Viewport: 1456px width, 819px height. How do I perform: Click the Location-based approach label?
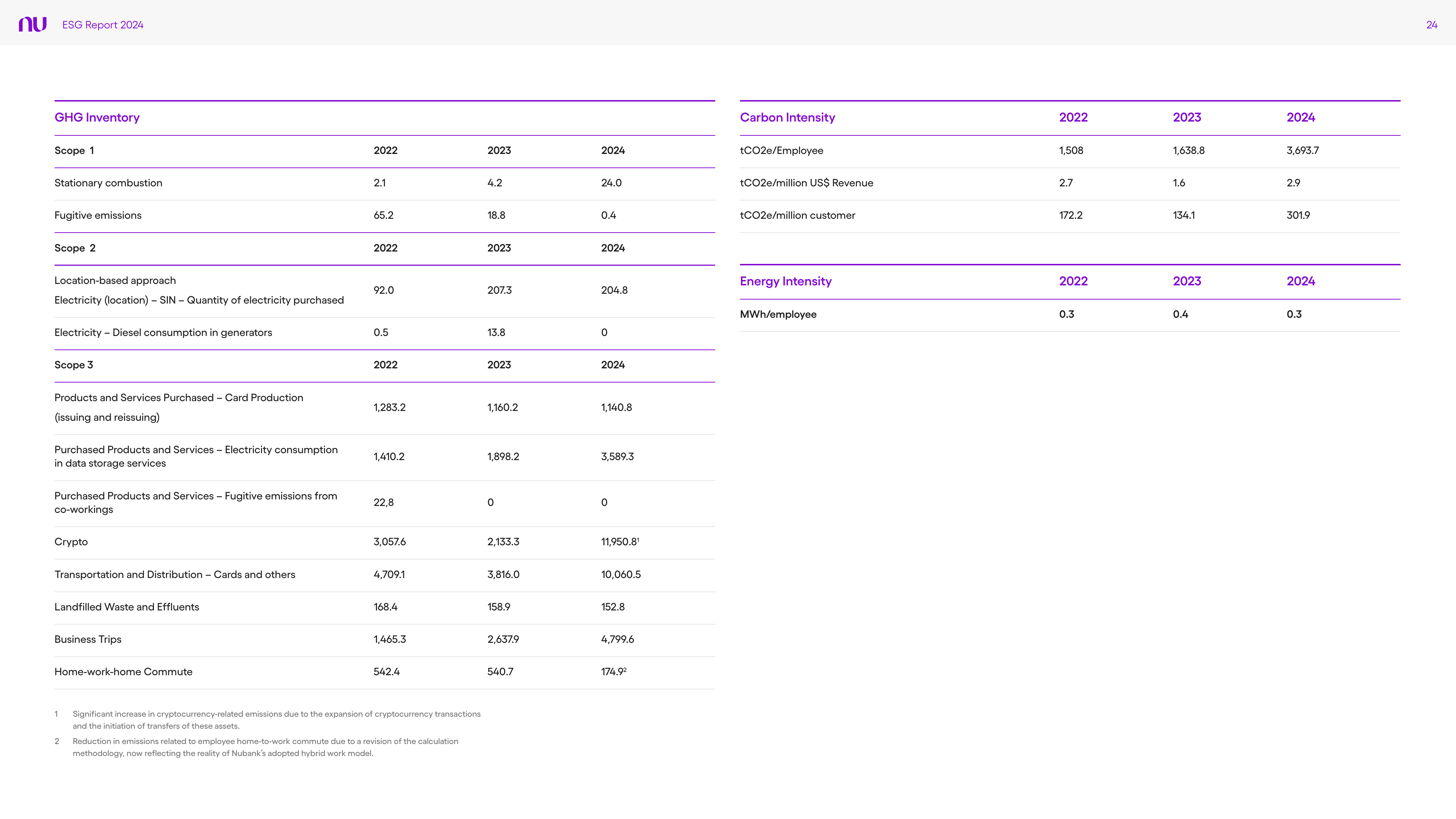115,281
